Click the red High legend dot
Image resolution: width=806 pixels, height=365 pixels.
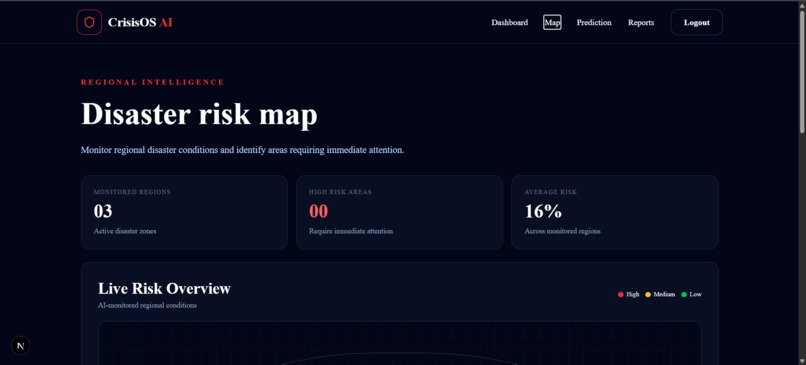click(x=620, y=295)
